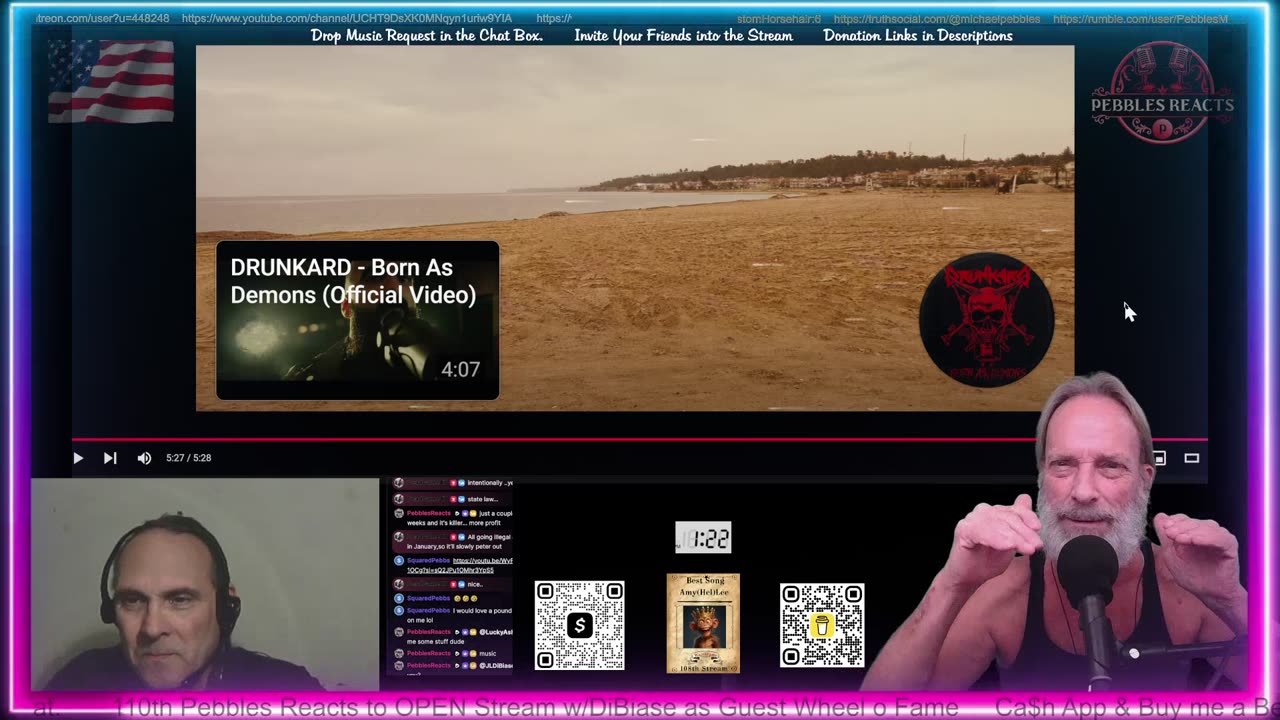Click 'Drop Music Request in the Chat Box' banner

[427, 35]
